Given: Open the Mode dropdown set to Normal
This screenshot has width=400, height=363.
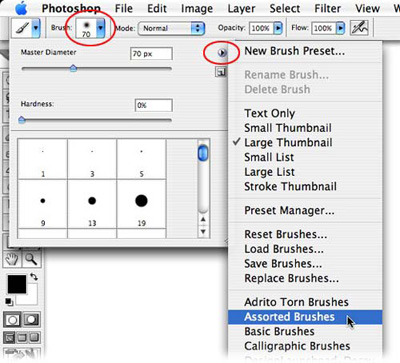Looking at the screenshot, I should coord(171,28).
